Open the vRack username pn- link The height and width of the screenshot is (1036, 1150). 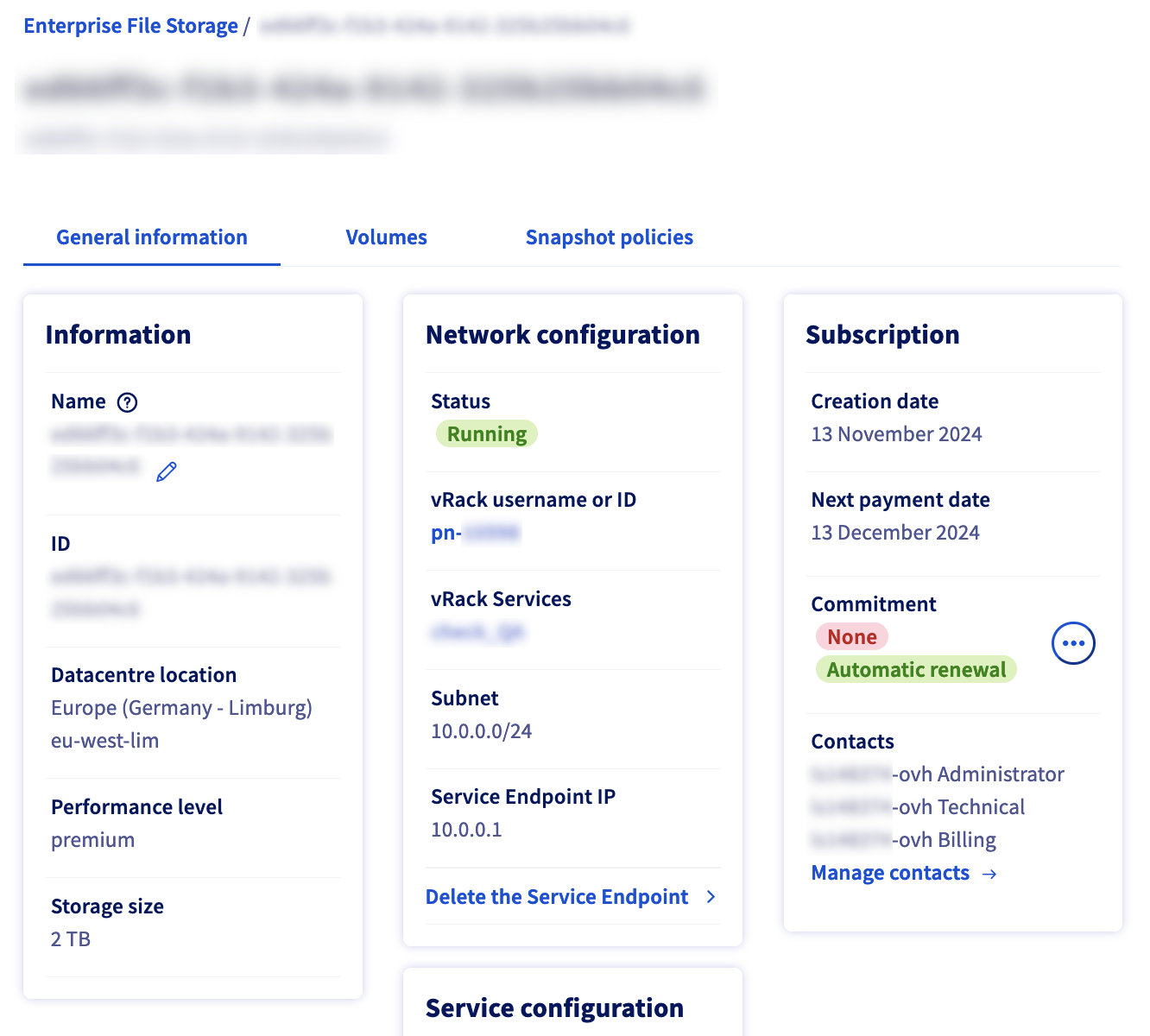tap(475, 533)
